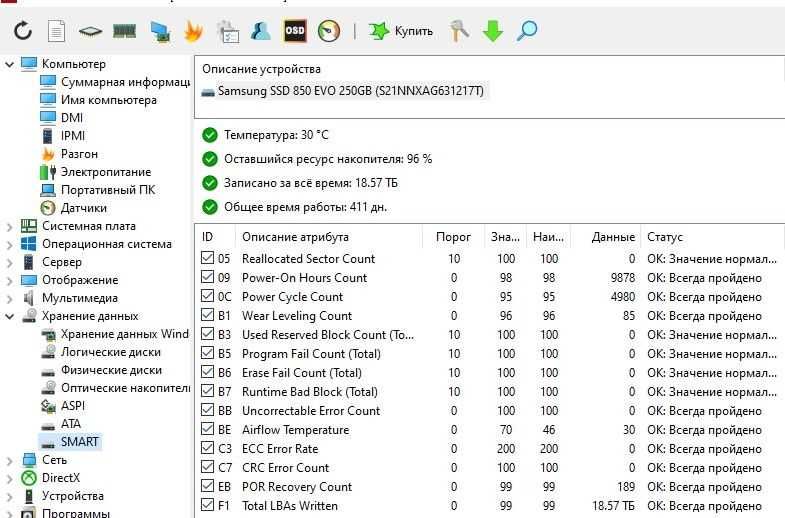The width and height of the screenshot is (785, 518).
Task: Click the network monitor toolbar icon
Action: [160, 32]
